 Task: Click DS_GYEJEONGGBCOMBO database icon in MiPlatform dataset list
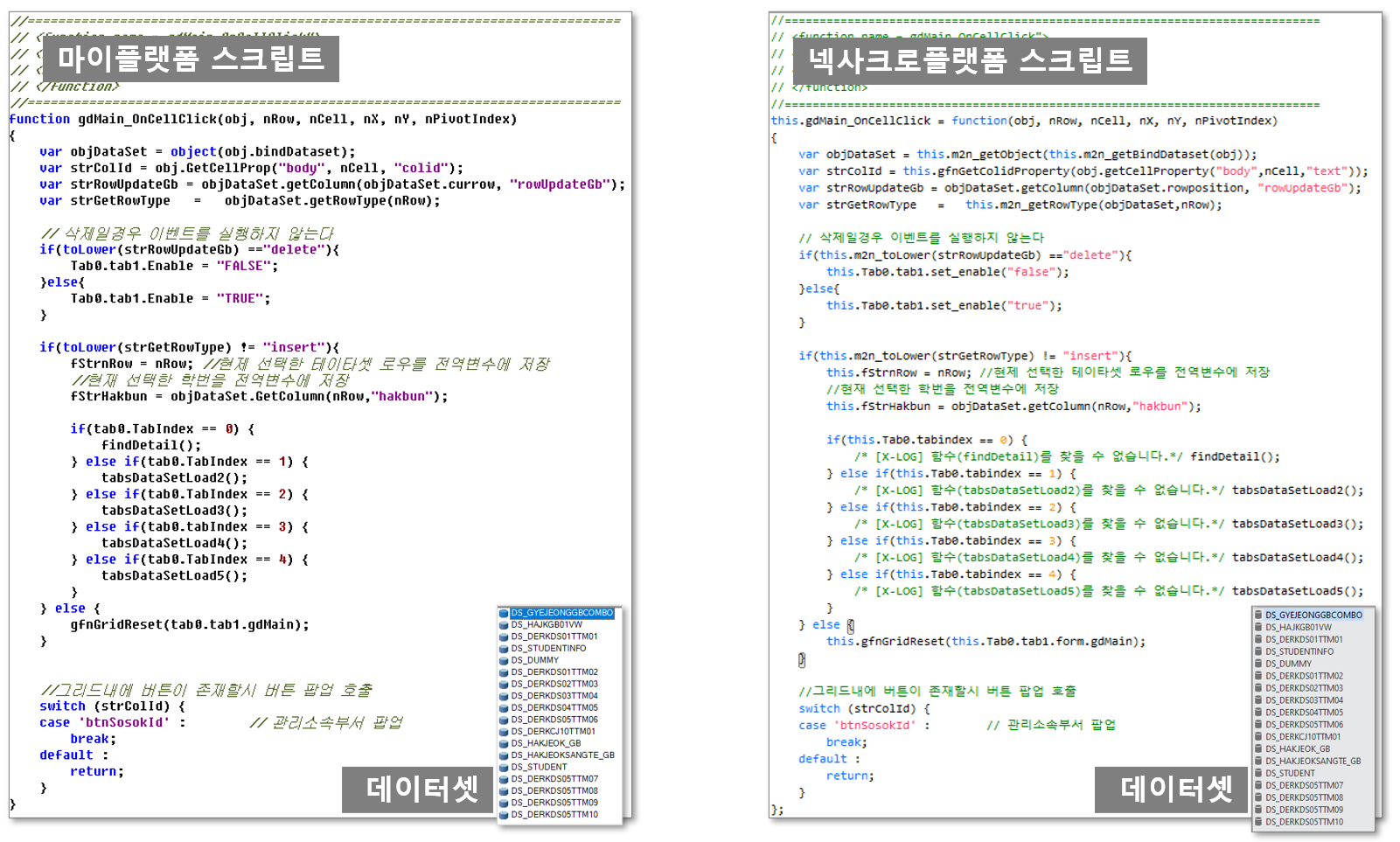coord(504,613)
